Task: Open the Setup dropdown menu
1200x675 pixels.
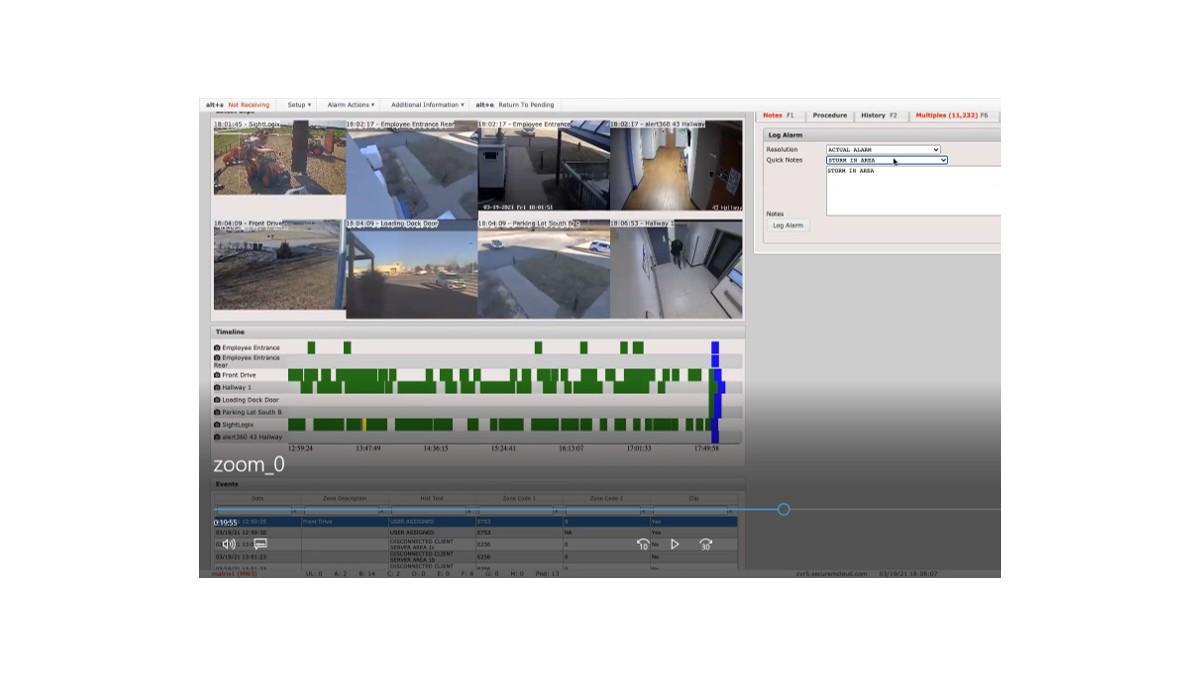Action: pos(299,105)
